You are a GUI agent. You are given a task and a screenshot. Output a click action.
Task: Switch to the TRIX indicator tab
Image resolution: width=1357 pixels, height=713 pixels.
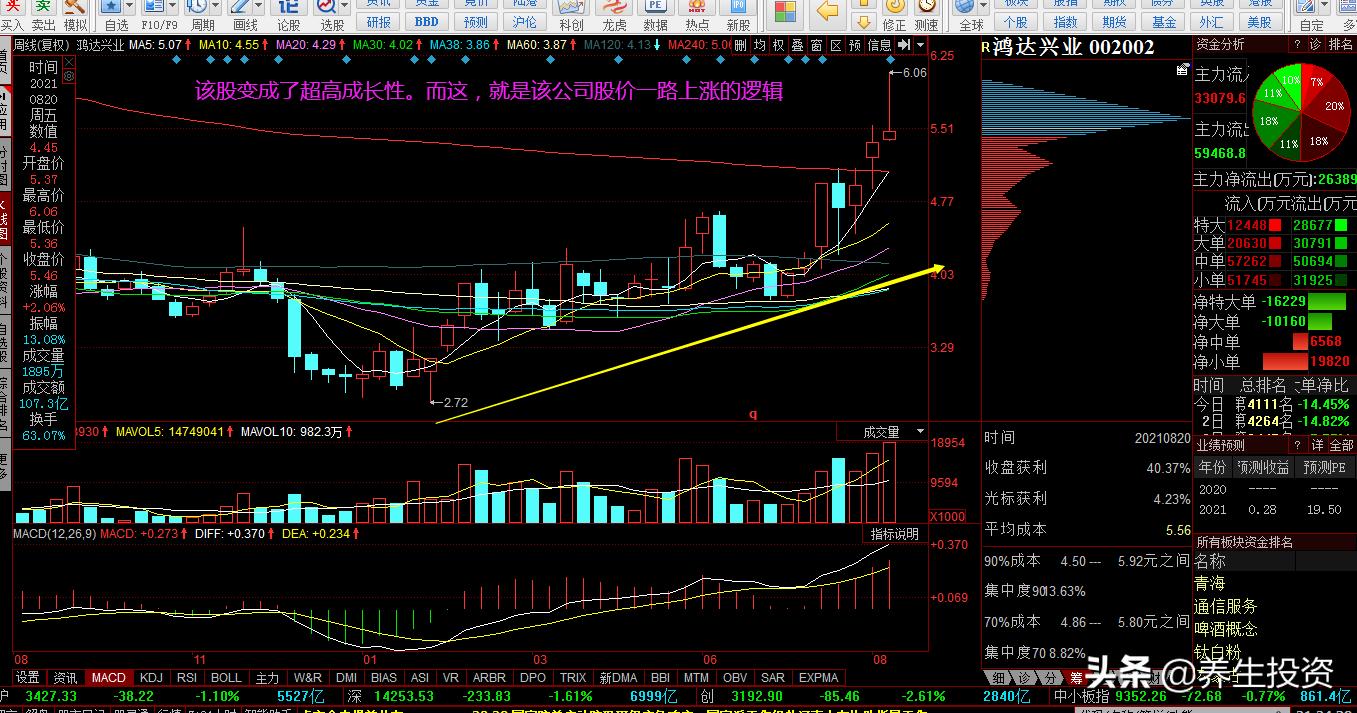[573, 677]
